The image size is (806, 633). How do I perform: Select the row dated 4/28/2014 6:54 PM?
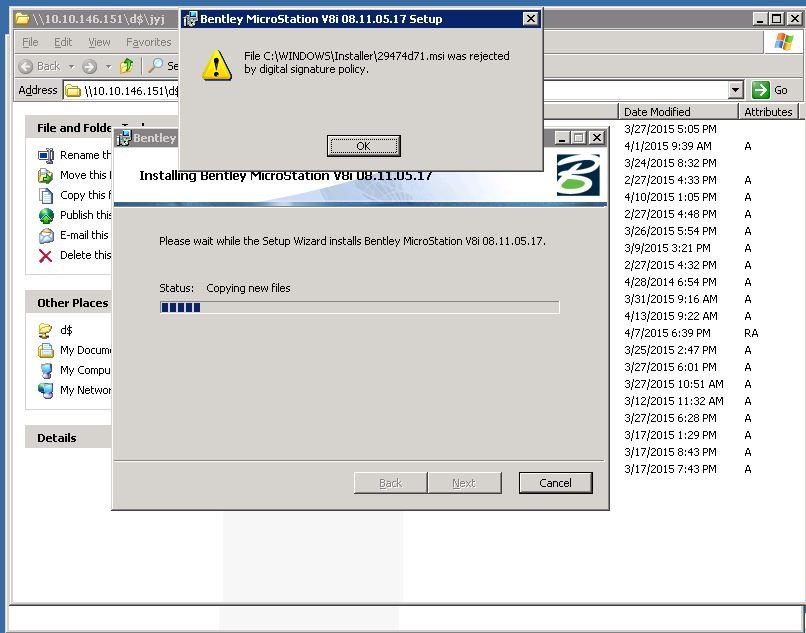click(670, 282)
